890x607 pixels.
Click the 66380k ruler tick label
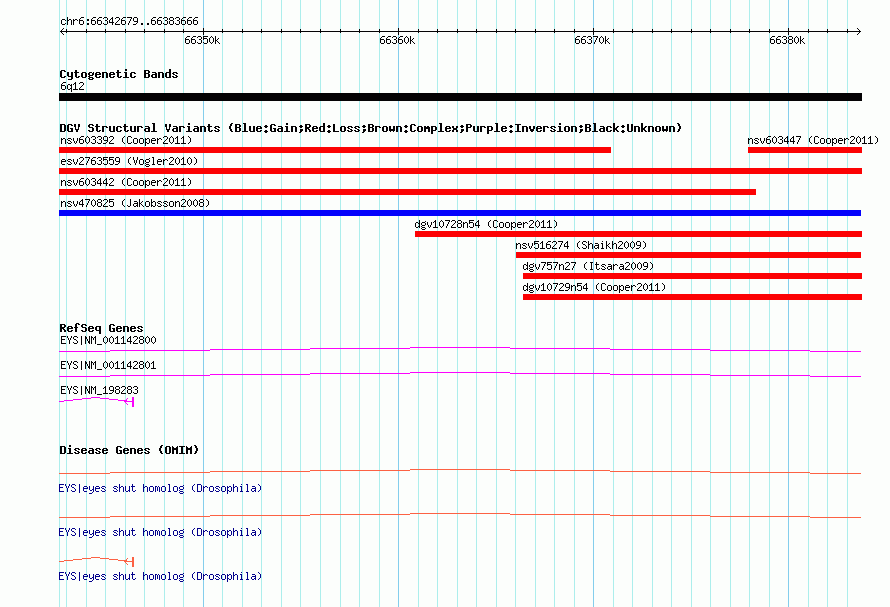pos(787,40)
